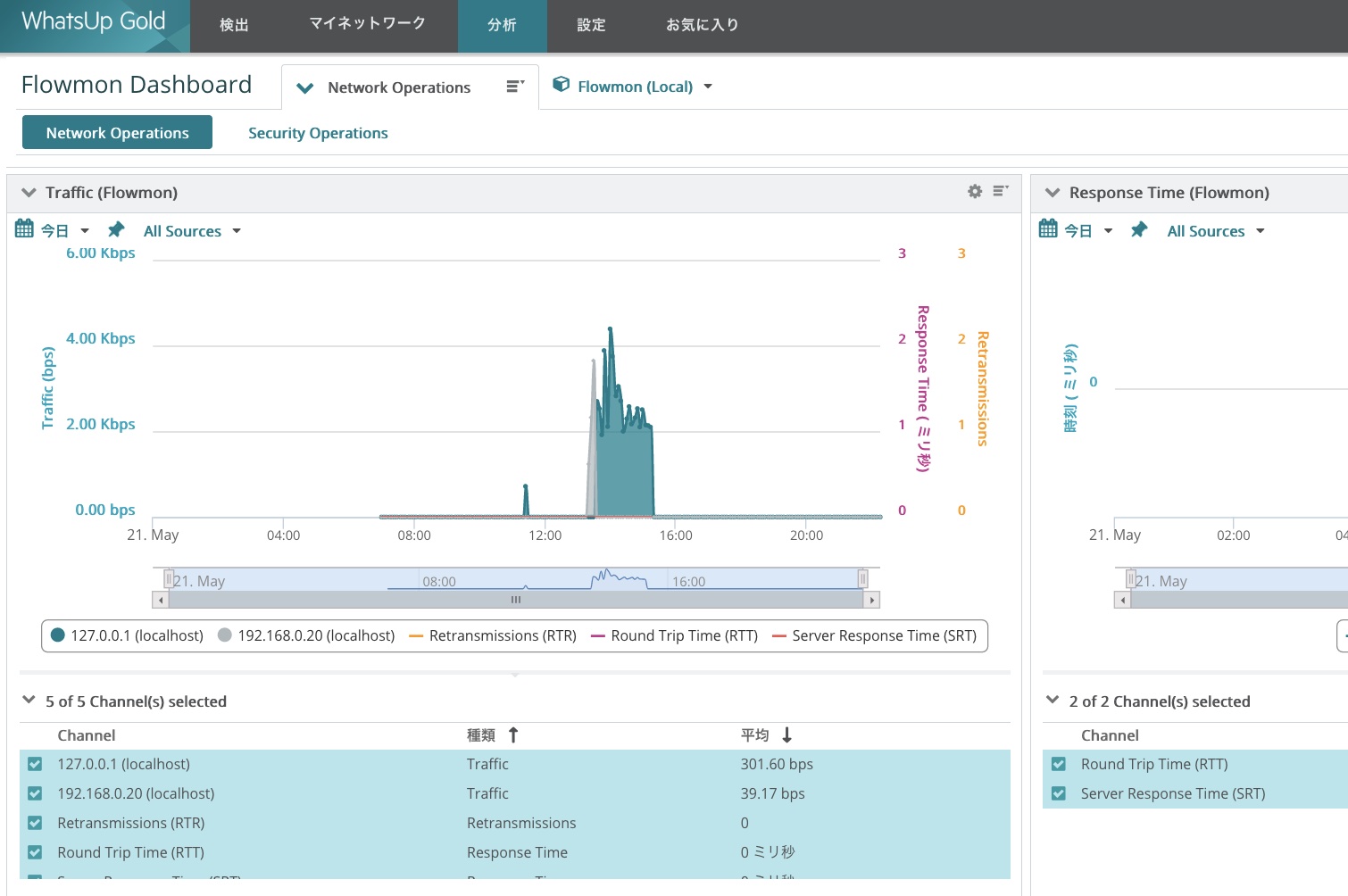Switch to Security Operations tab
1348x896 pixels.
point(318,133)
